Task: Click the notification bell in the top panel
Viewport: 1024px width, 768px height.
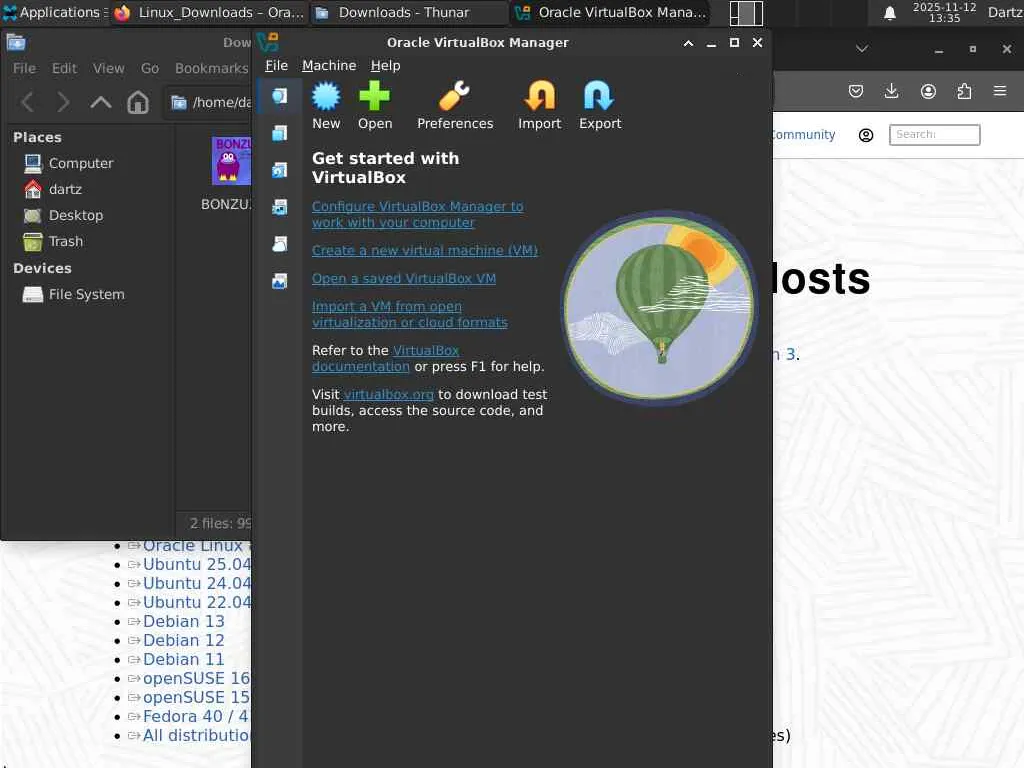Action: 889,13
